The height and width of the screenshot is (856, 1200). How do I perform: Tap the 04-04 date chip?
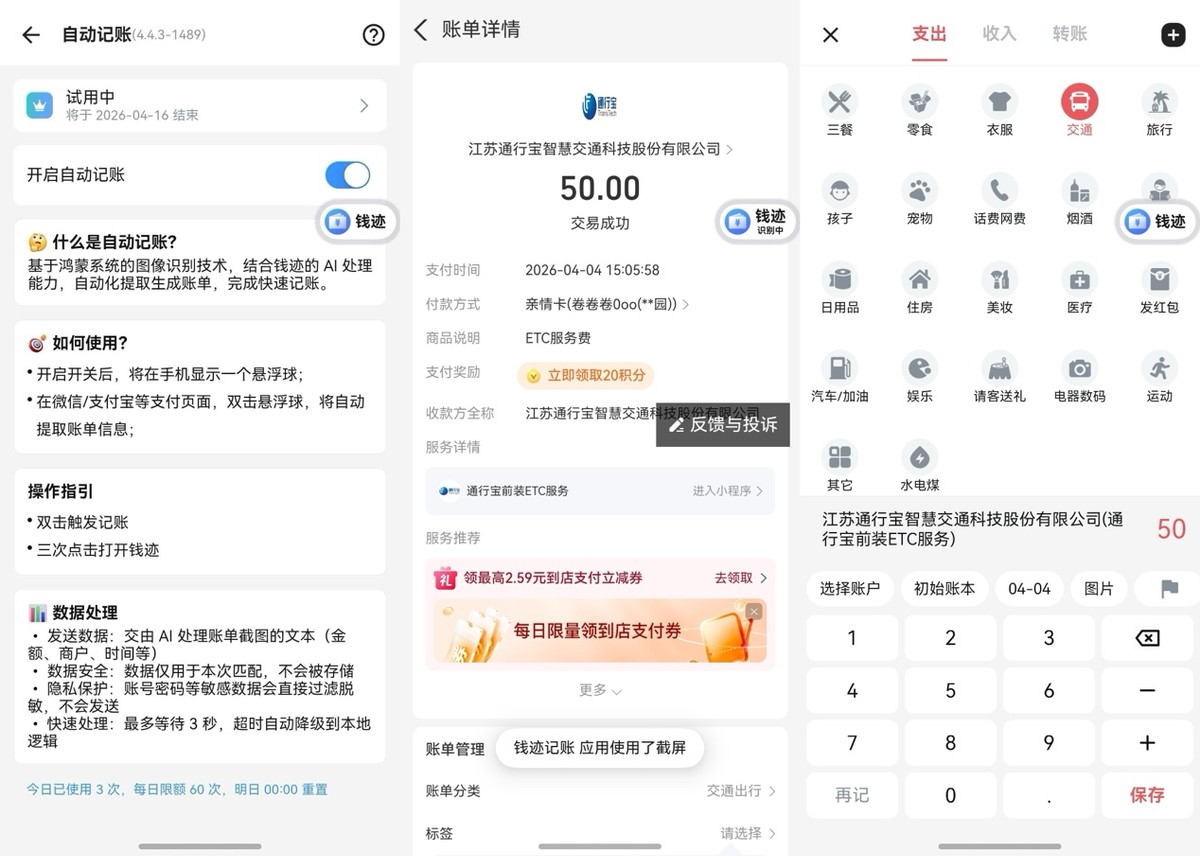(x=1029, y=588)
